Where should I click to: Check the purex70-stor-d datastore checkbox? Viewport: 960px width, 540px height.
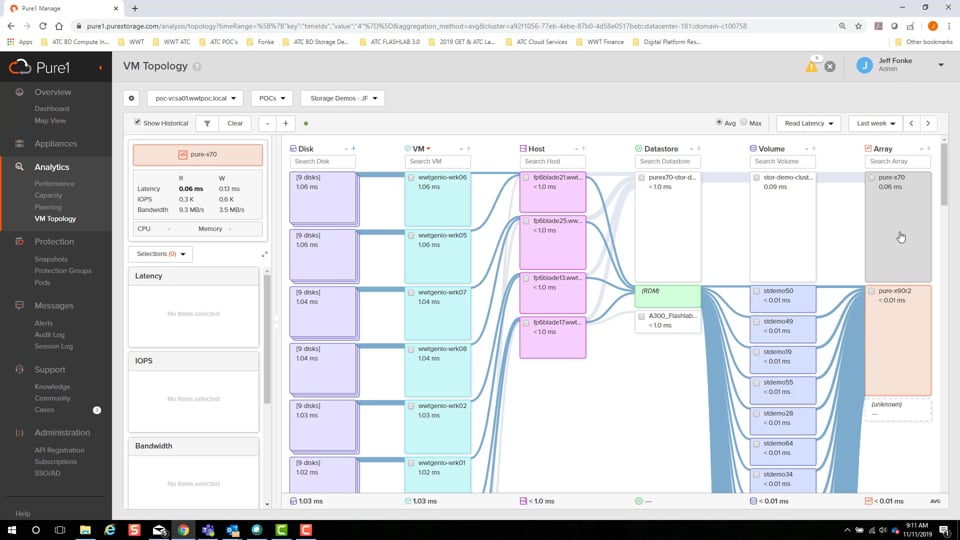(642, 178)
